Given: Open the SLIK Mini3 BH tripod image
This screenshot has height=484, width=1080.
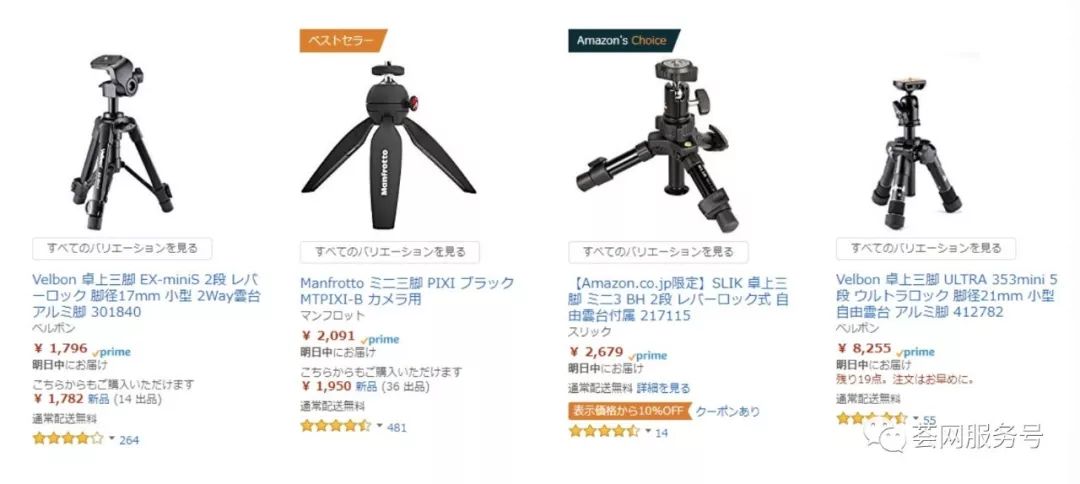Looking at the screenshot, I should point(656,145).
